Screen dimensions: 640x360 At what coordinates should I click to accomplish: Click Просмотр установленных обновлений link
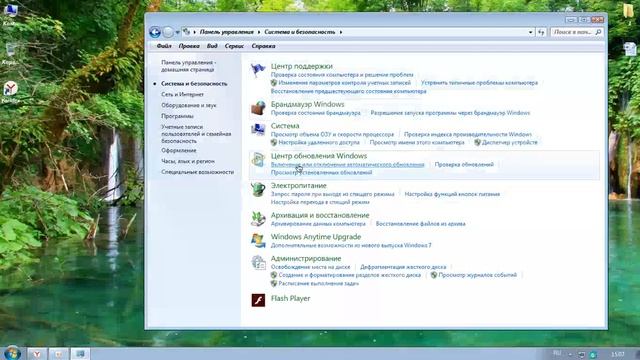point(321,173)
